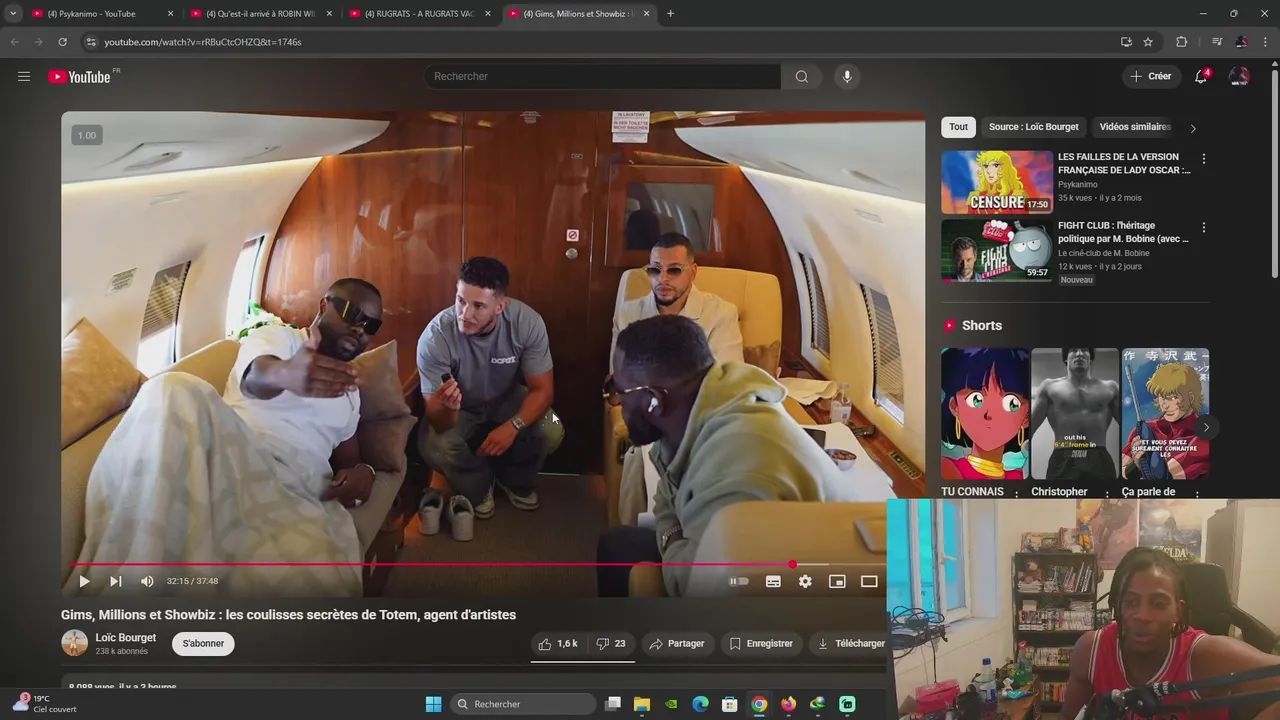Open Firefox from the taskbar
Screen dimensions: 1280x720
coord(789,704)
